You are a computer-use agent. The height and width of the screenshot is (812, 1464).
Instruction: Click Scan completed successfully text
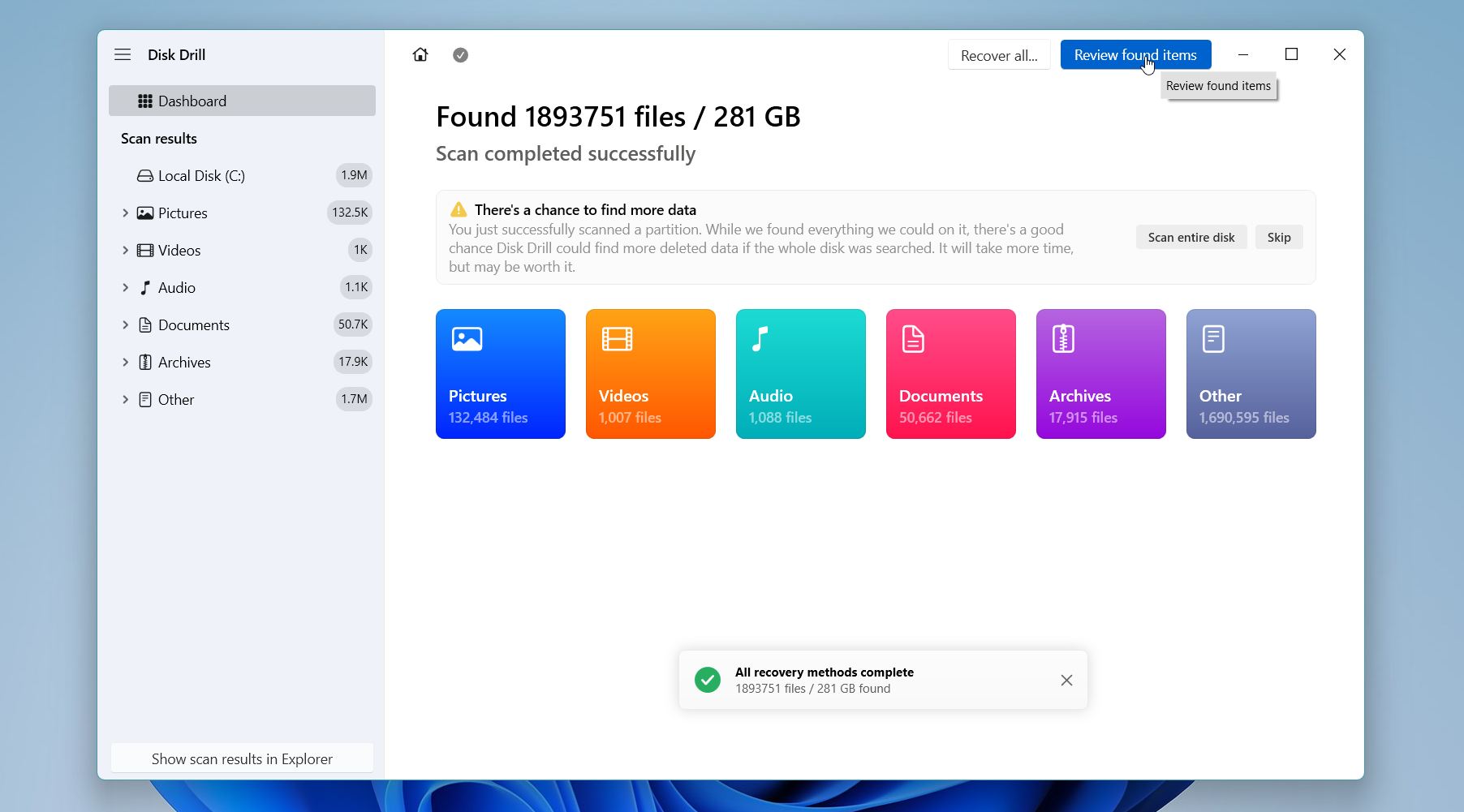pyautogui.click(x=566, y=154)
